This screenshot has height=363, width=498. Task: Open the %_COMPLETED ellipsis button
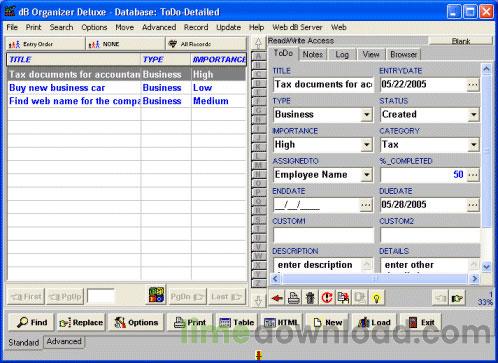pyautogui.click(x=473, y=175)
